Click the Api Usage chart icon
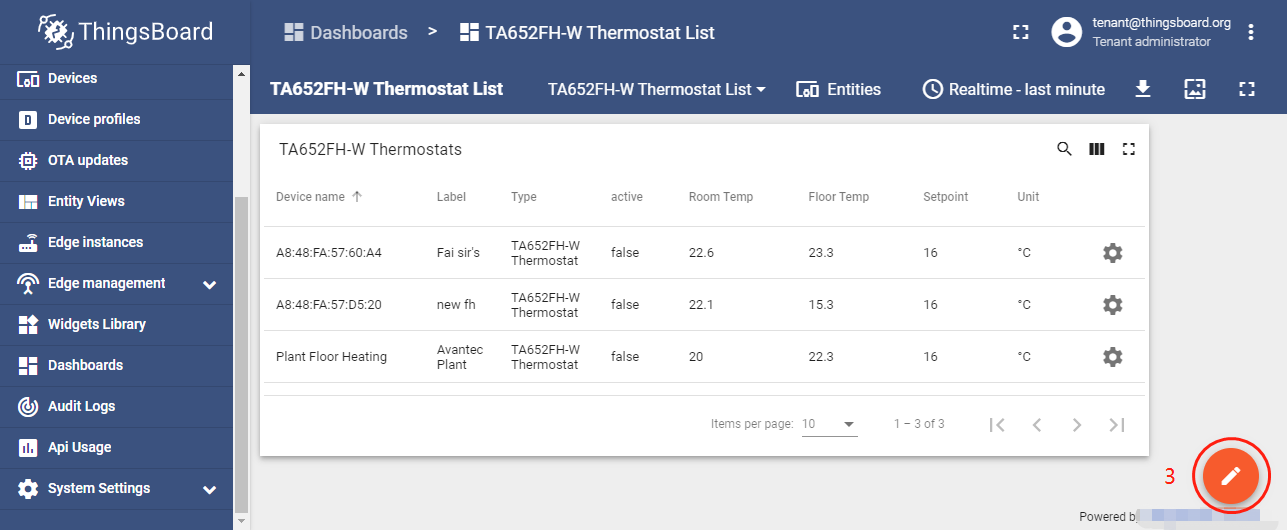The width and height of the screenshot is (1287, 530). tap(28, 447)
